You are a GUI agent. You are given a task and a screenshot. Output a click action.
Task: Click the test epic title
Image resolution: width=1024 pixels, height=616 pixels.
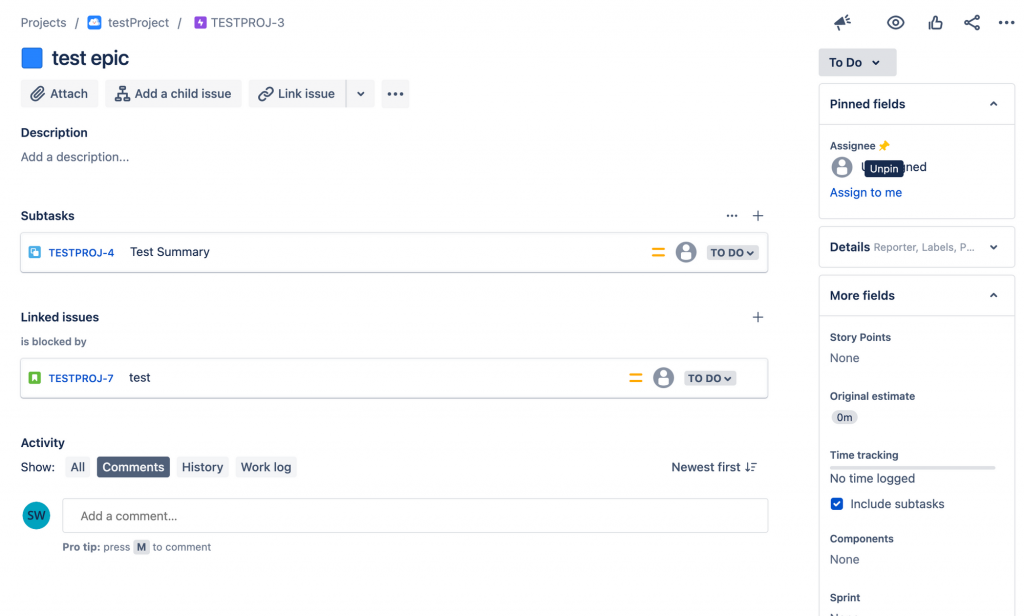click(91, 58)
